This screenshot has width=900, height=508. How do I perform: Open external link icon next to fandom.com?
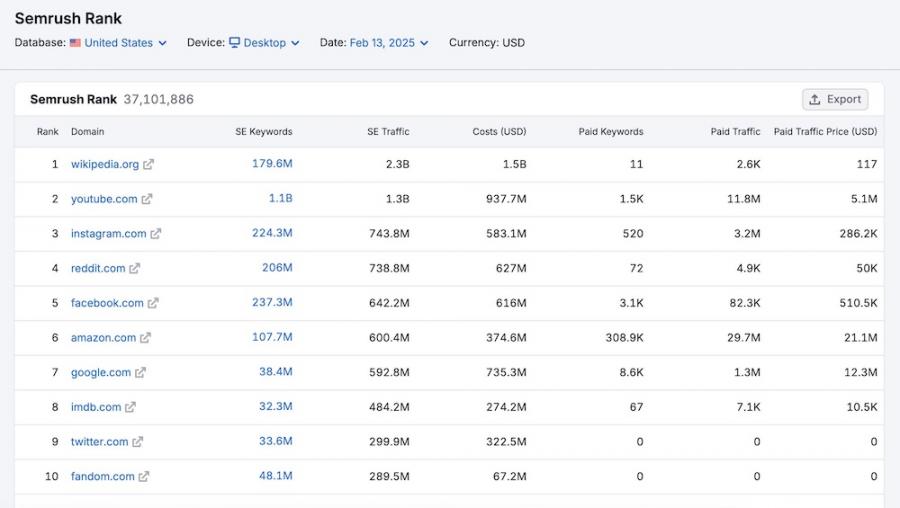point(143,476)
